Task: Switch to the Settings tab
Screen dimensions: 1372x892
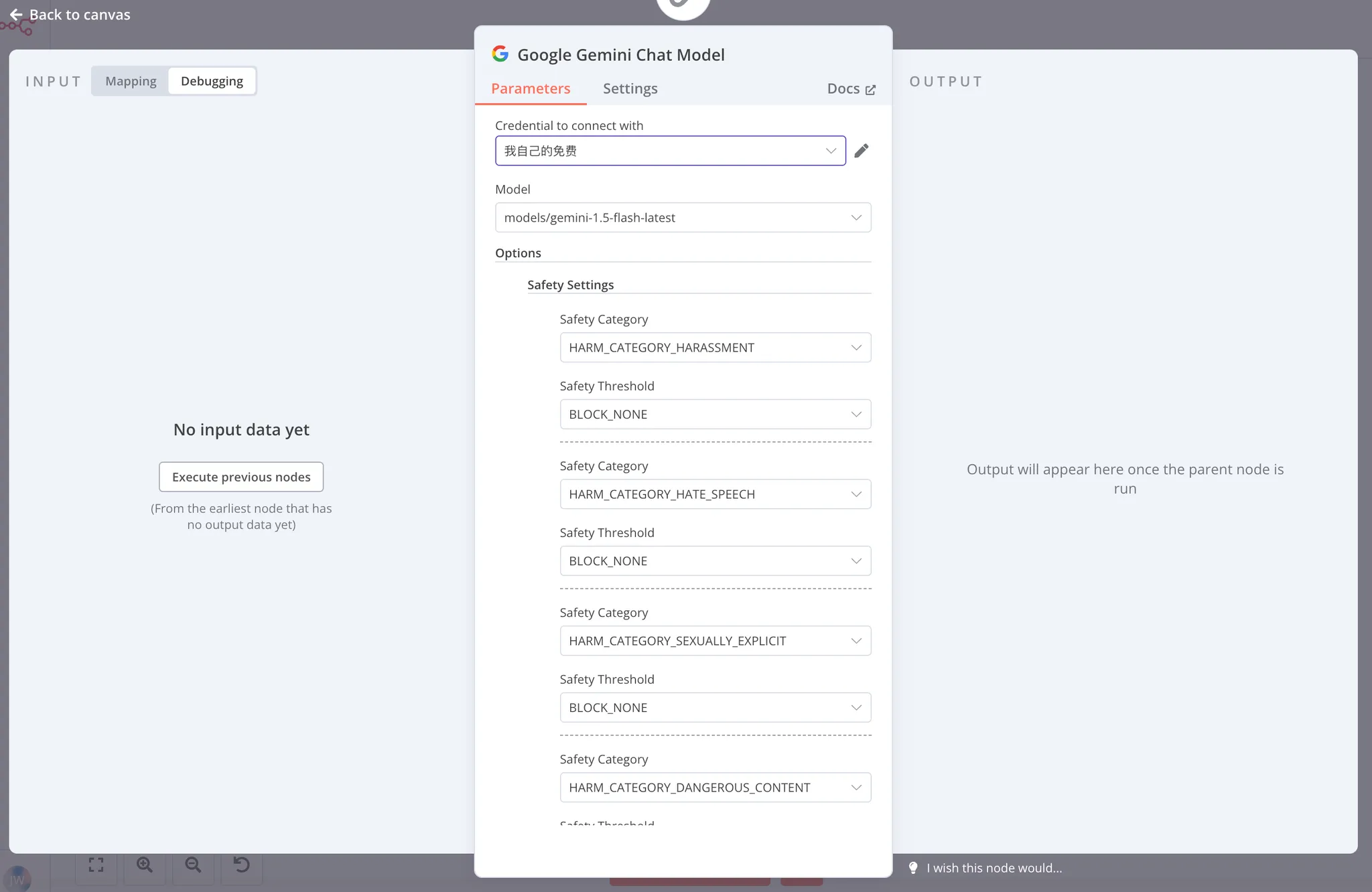Action: point(630,89)
